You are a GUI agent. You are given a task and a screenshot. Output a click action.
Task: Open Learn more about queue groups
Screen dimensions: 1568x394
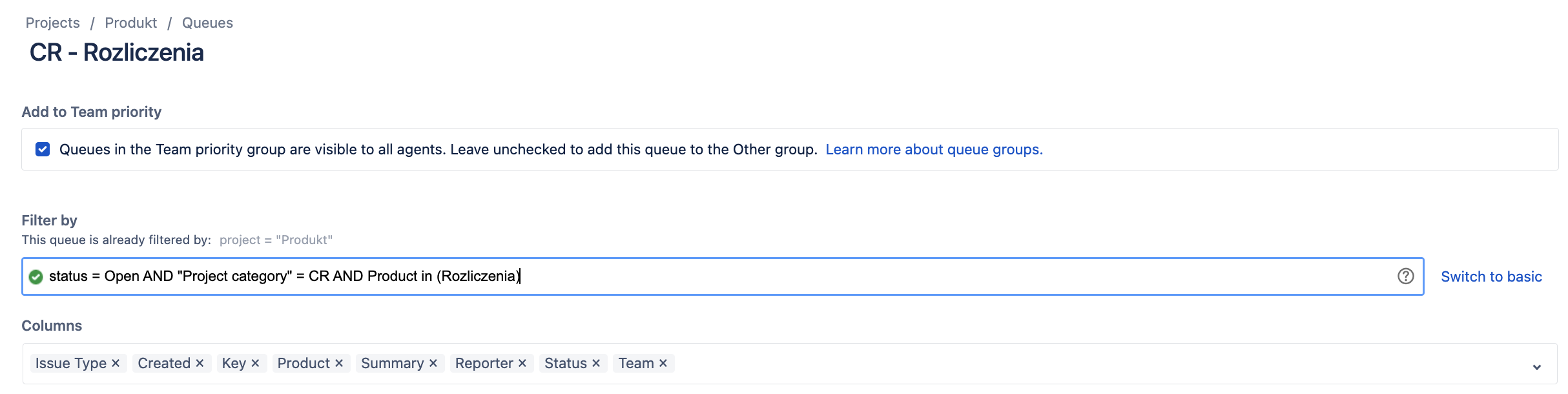[x=934, y=150]
